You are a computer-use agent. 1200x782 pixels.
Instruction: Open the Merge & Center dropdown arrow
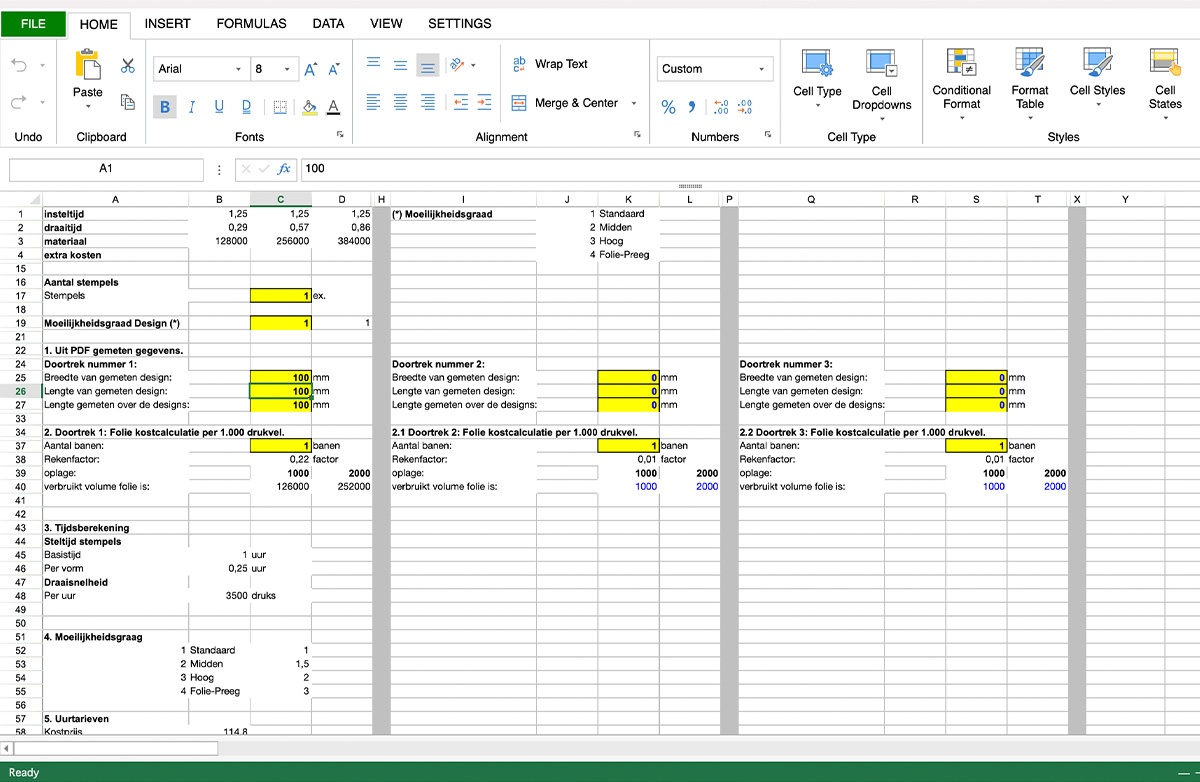[634, 103]
